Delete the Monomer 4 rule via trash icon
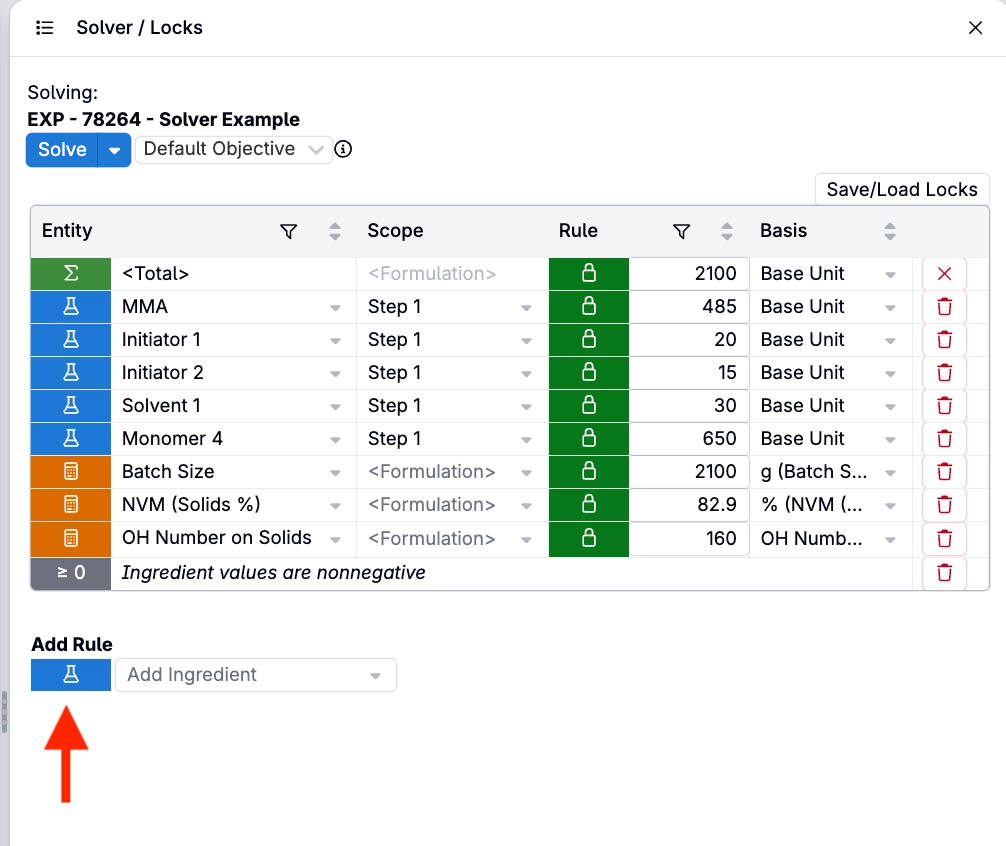 (x=944, y=439)
